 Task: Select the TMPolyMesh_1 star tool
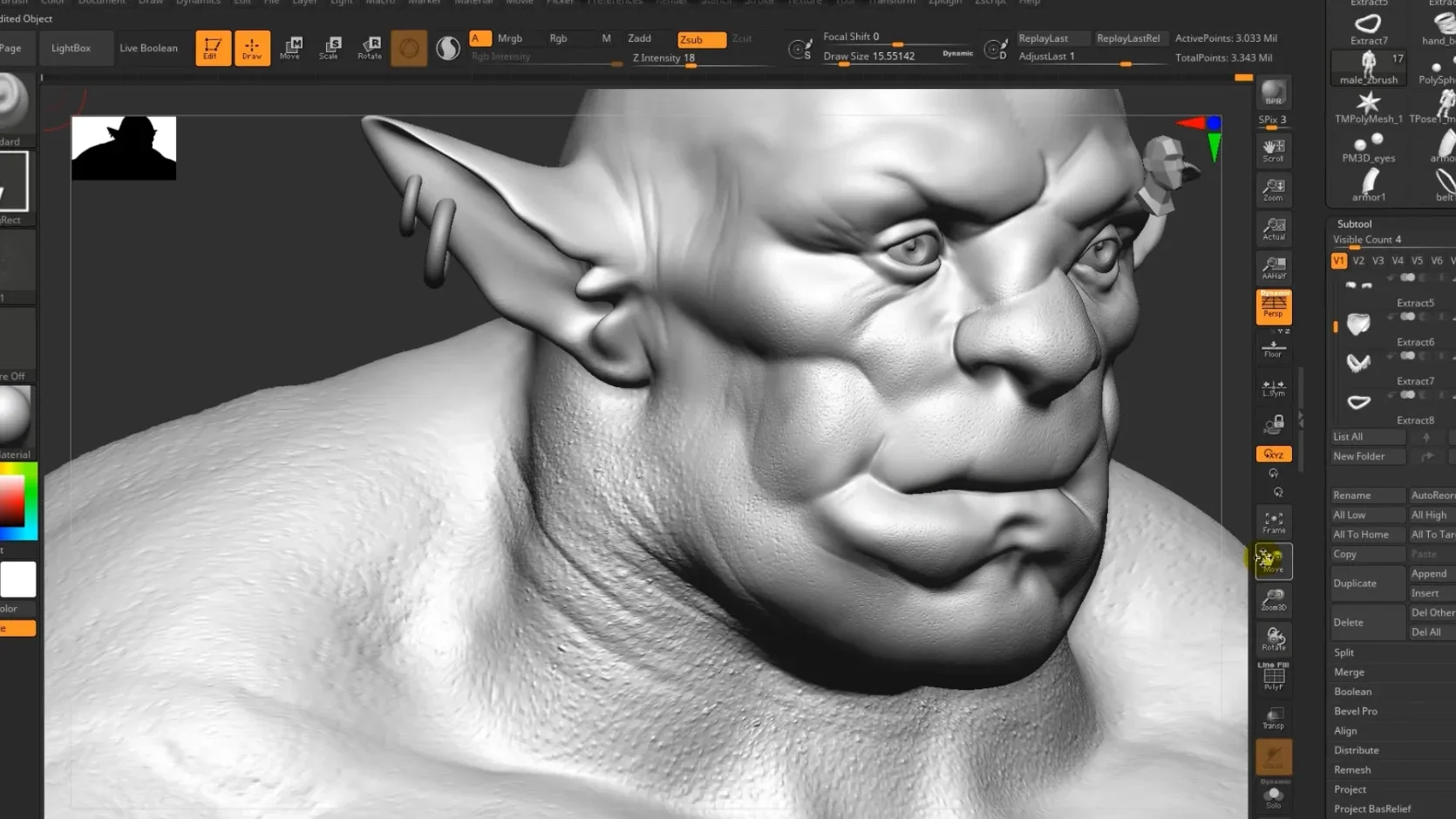click(x=1369, y=108)
